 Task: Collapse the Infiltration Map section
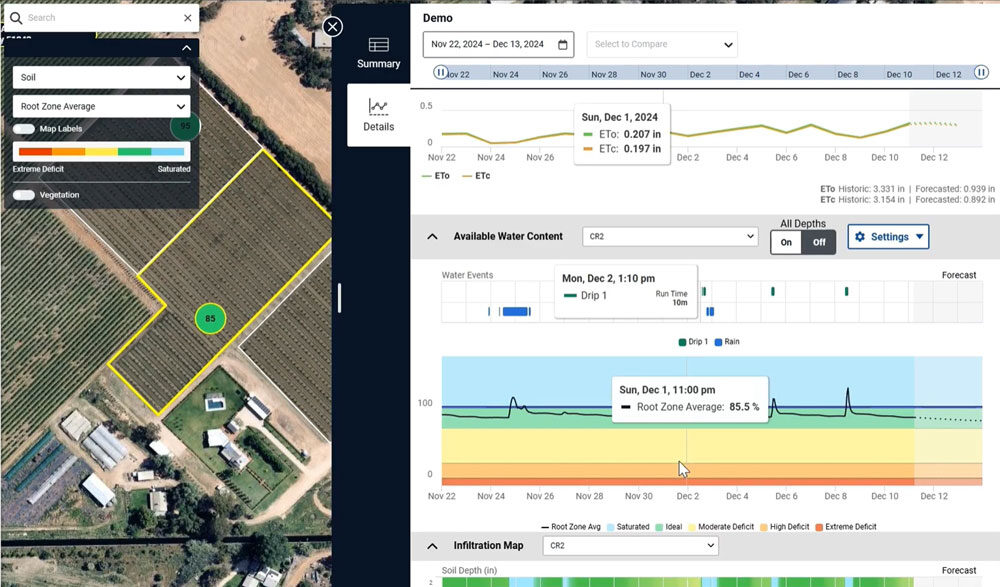tap(432, 546)
